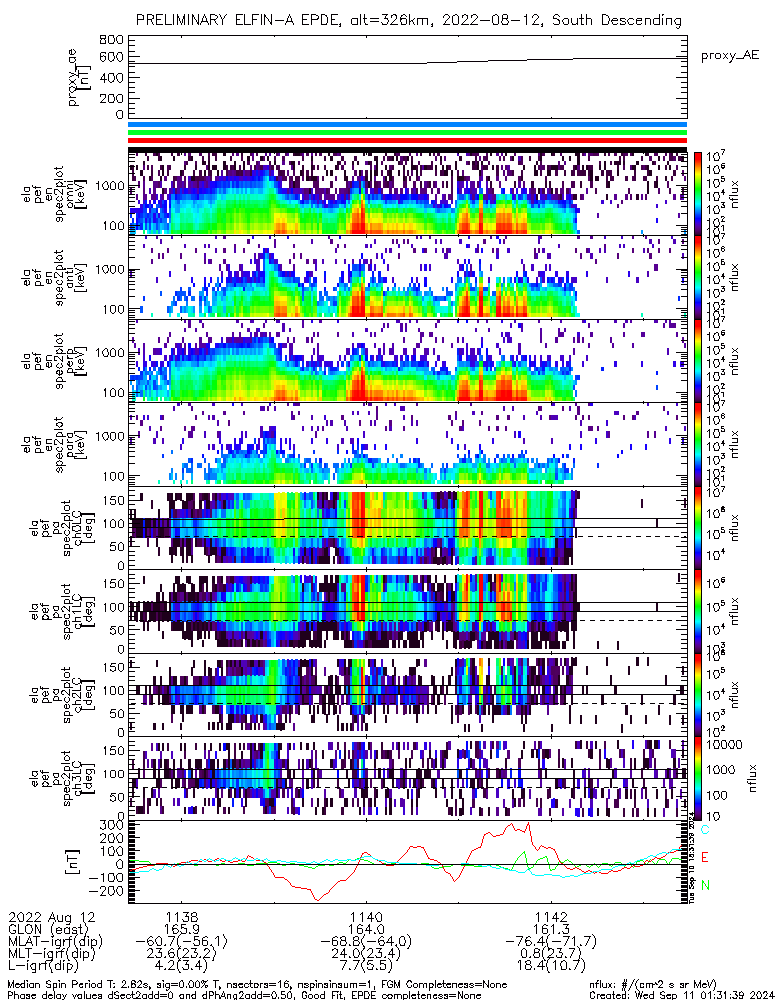Image resolution: width=775 pixels, height=1000 pixels.
Task: Click the ch3LC pitch-angle spectrogram panel
Action: point(408,778)
